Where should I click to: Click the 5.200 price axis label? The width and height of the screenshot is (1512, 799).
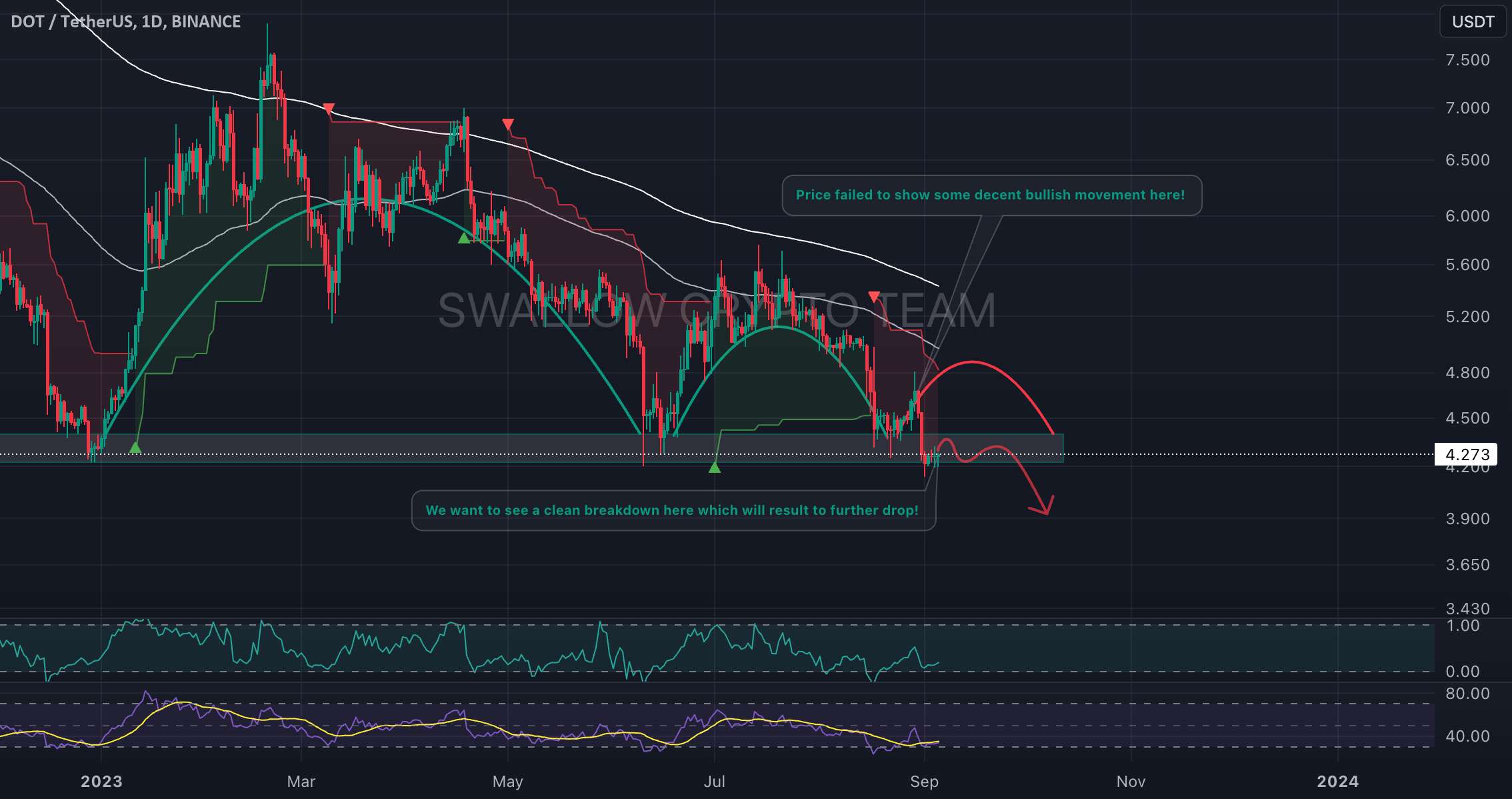(1467, 317)
